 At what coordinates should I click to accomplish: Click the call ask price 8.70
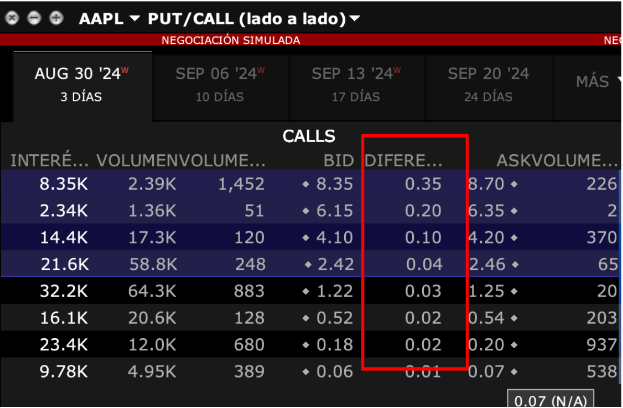[485, 184]
